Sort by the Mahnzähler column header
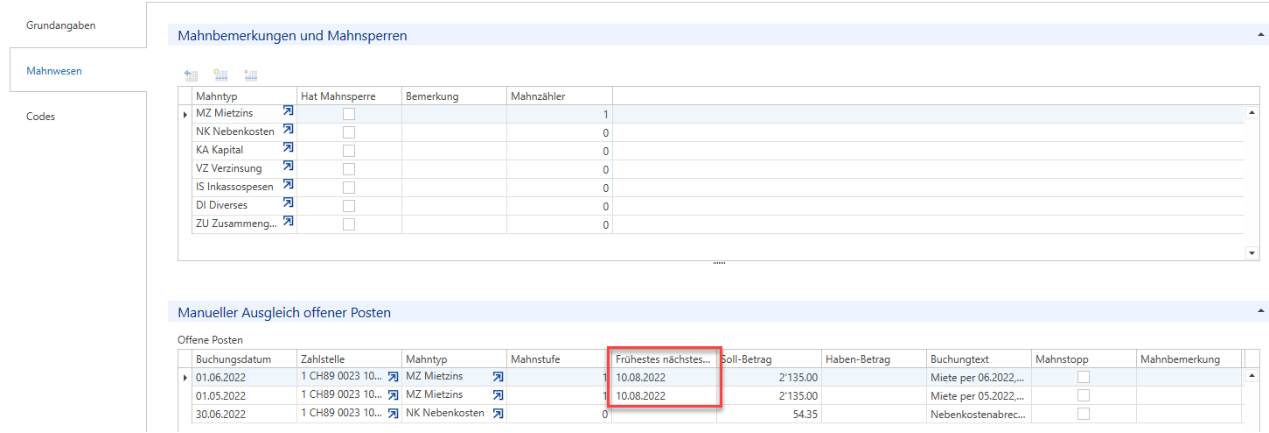1269x433 pixels. click(559, 95)
